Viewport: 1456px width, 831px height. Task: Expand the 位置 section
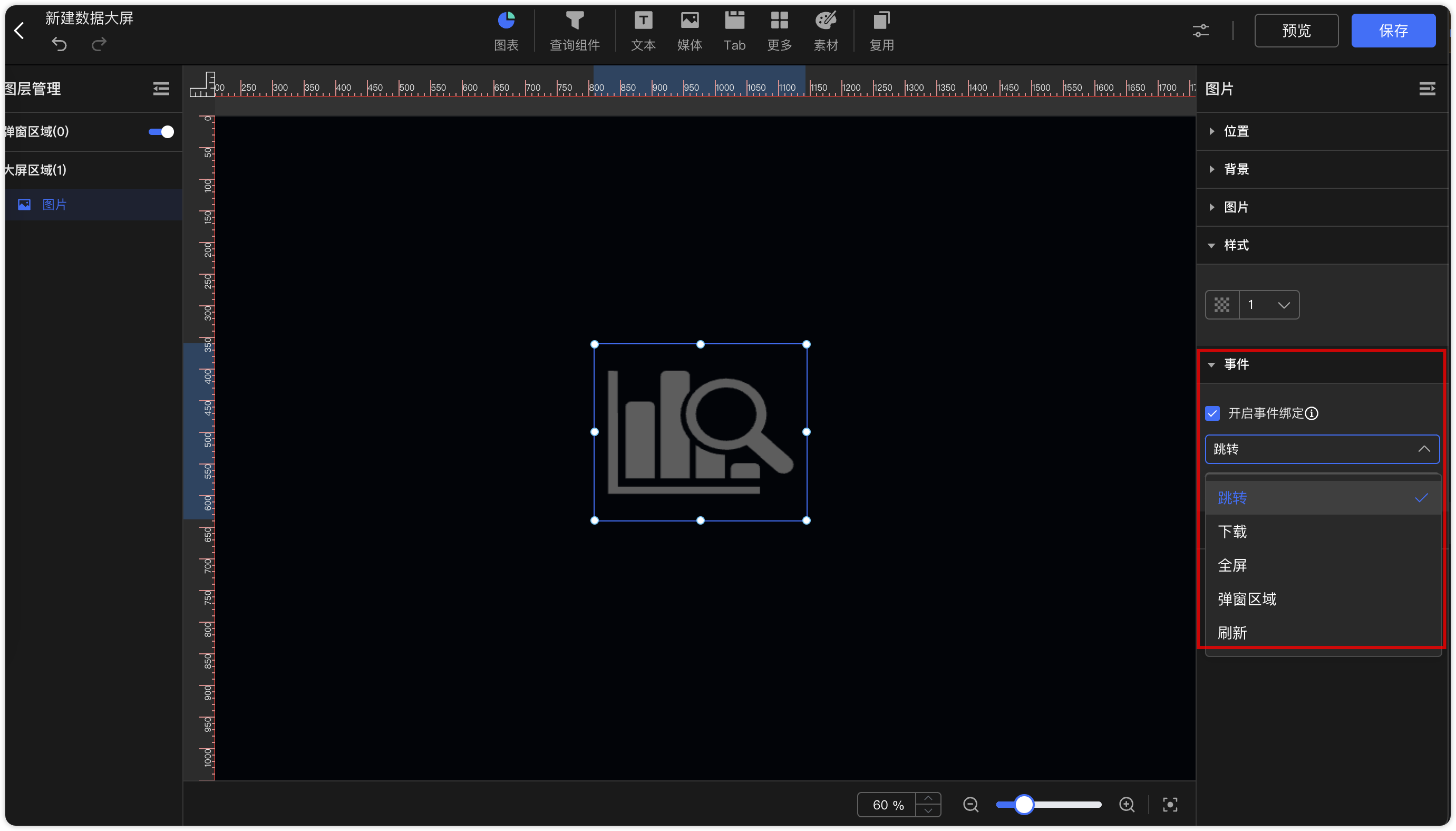tap(1323, 131)
